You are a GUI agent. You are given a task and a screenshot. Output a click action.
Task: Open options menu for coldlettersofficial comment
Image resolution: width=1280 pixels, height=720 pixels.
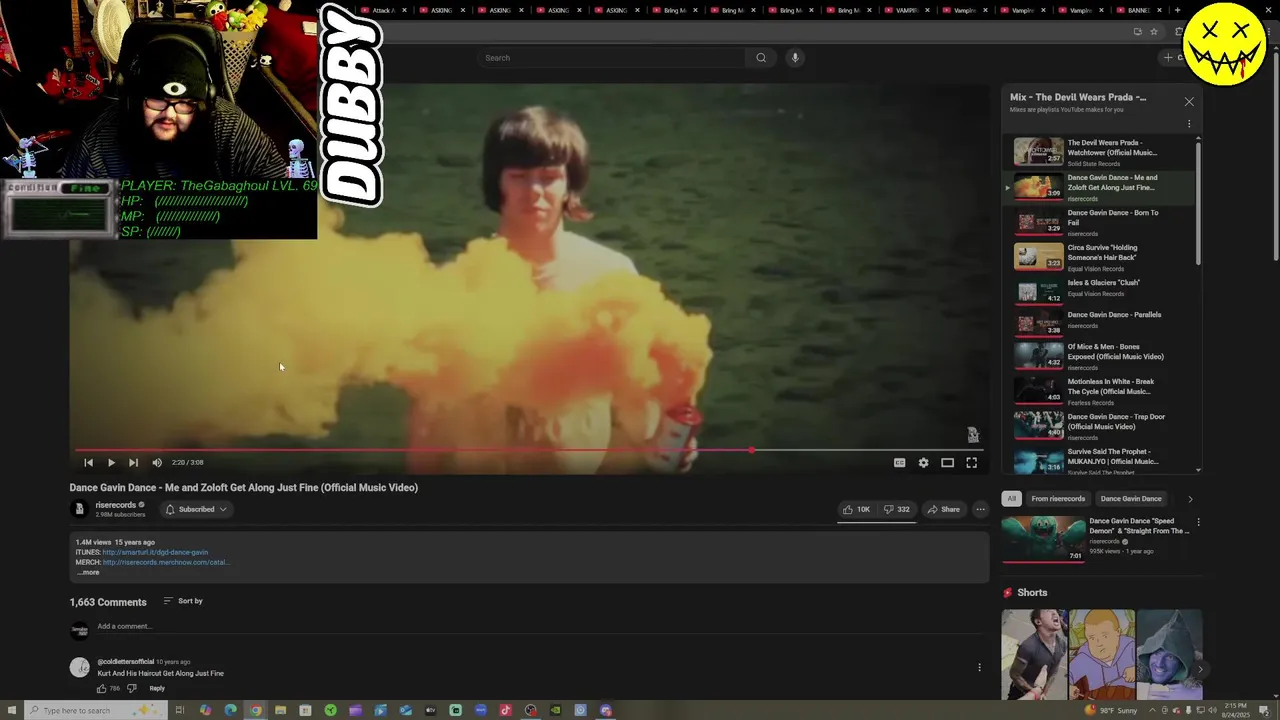click(x=979, y=667)
